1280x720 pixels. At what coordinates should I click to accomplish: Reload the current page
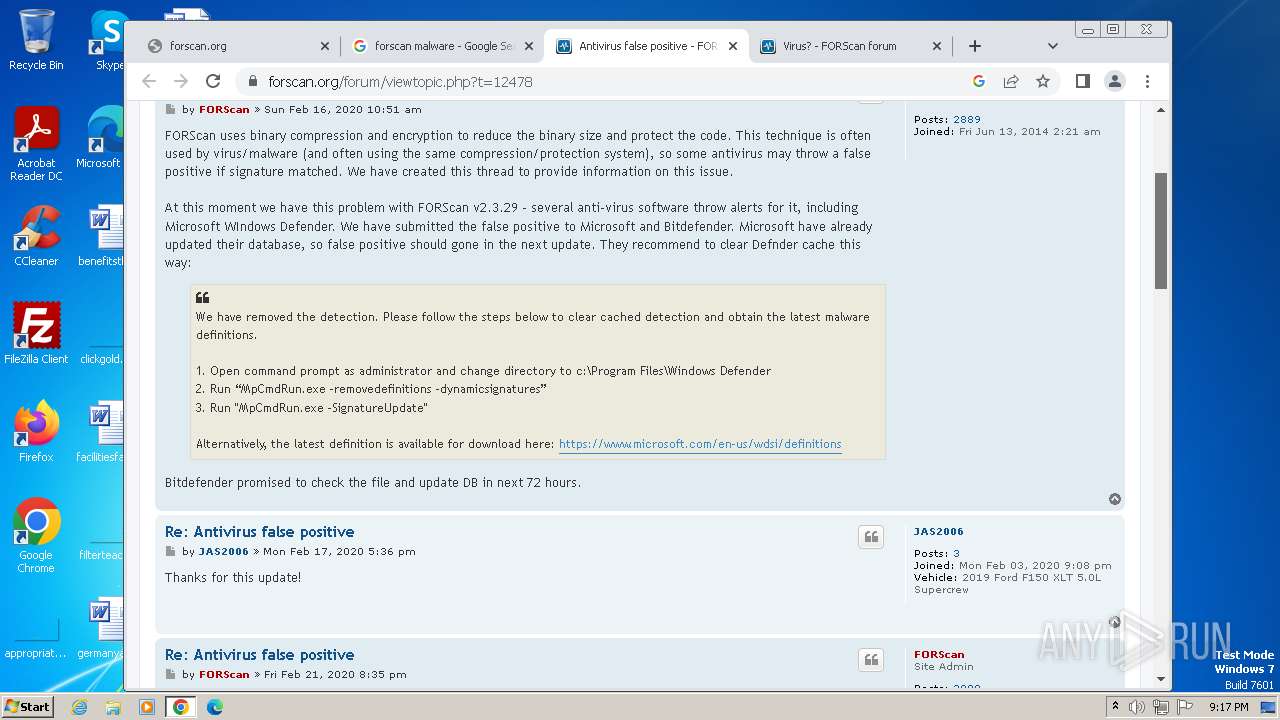click(x=213, y=81)
